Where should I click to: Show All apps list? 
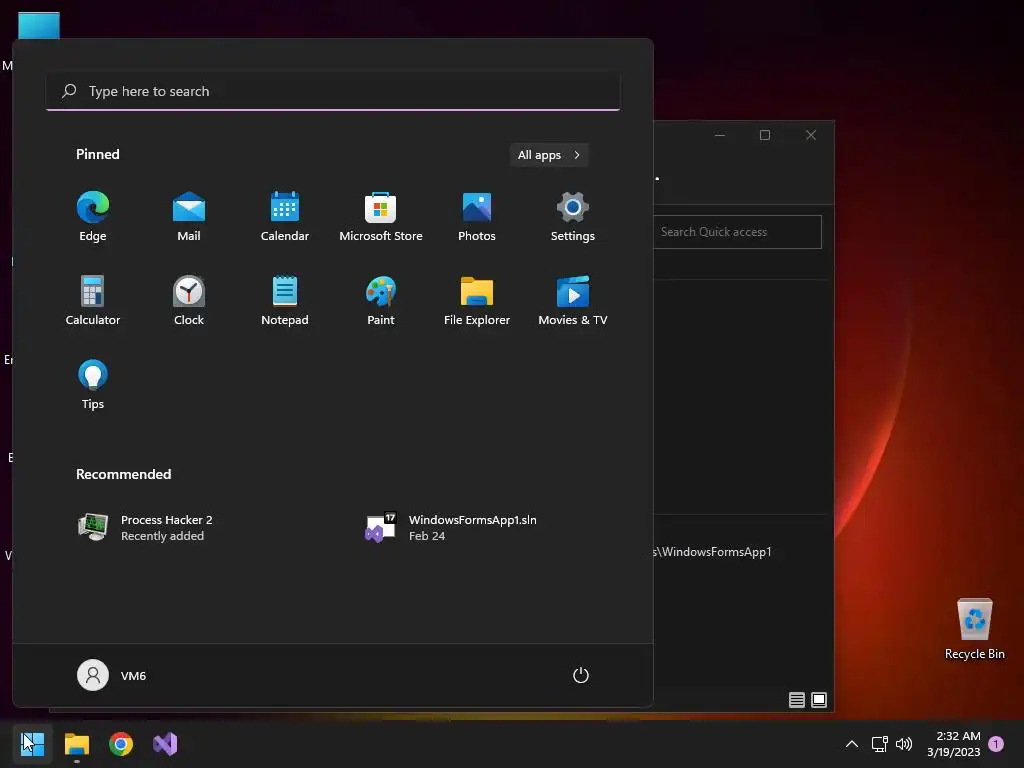coord(549,155)
